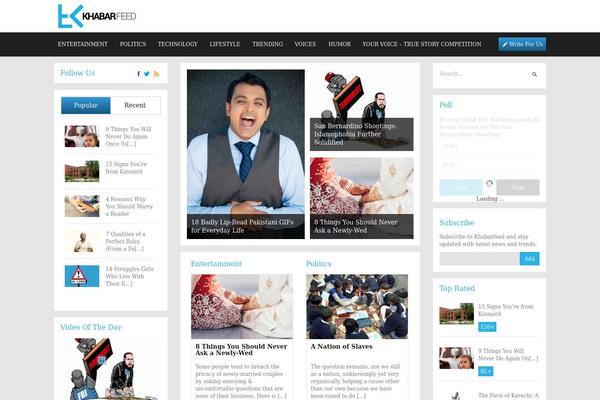
Task: Open The Parsi of Karachi link
Action: pyautogui.click(x=508, y=396)
